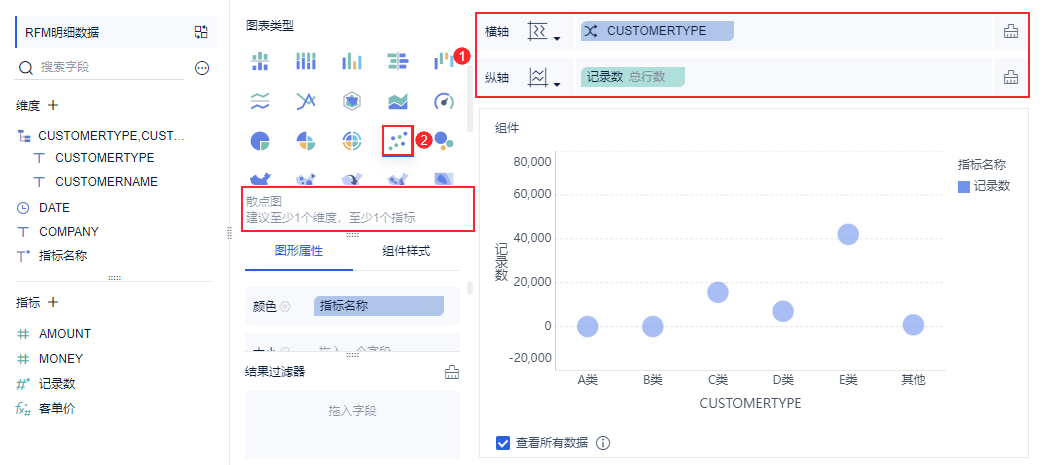Select the scatter plot chart type

pos(398,141)
